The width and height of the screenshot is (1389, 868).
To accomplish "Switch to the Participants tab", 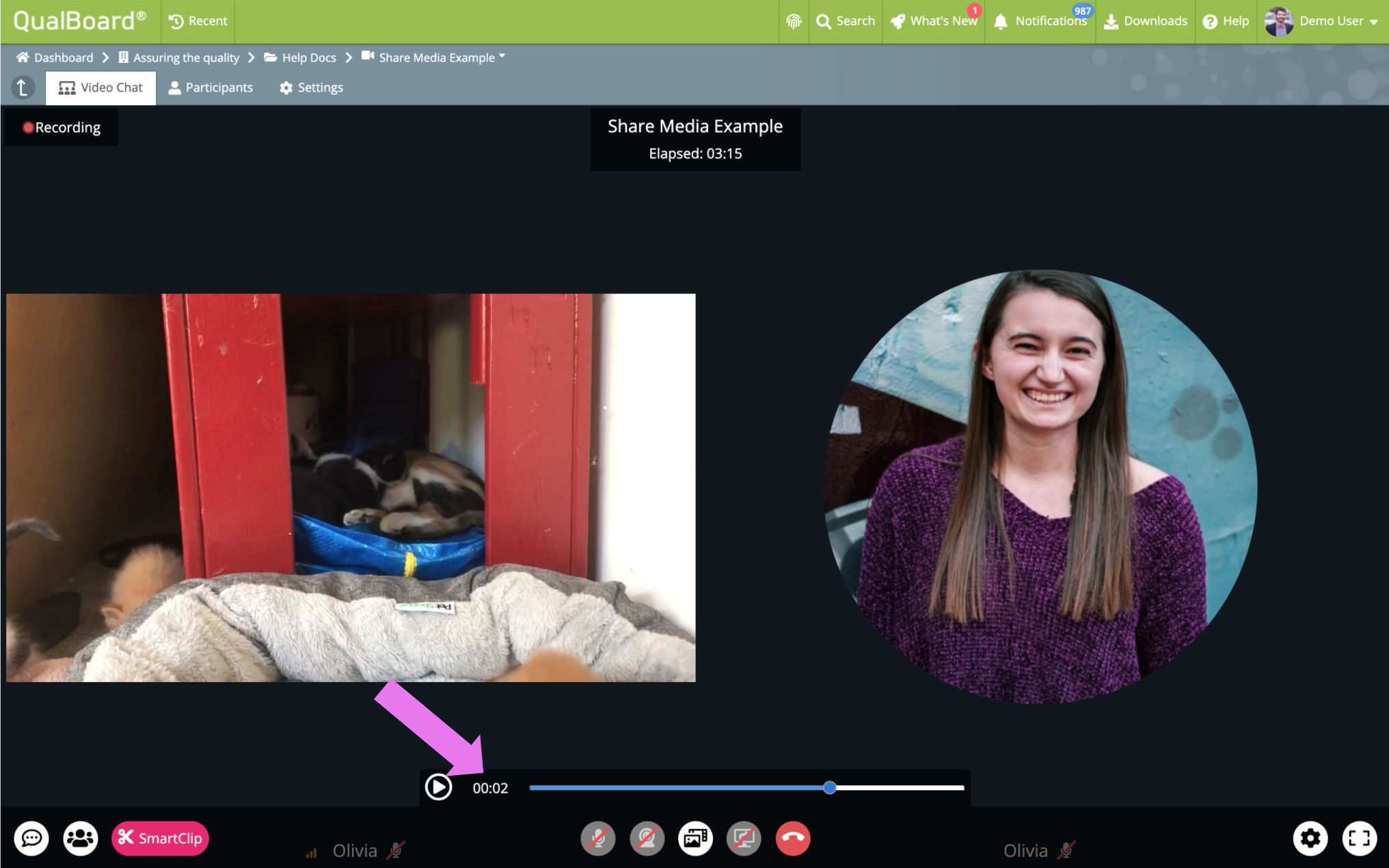I will [211, 87].
